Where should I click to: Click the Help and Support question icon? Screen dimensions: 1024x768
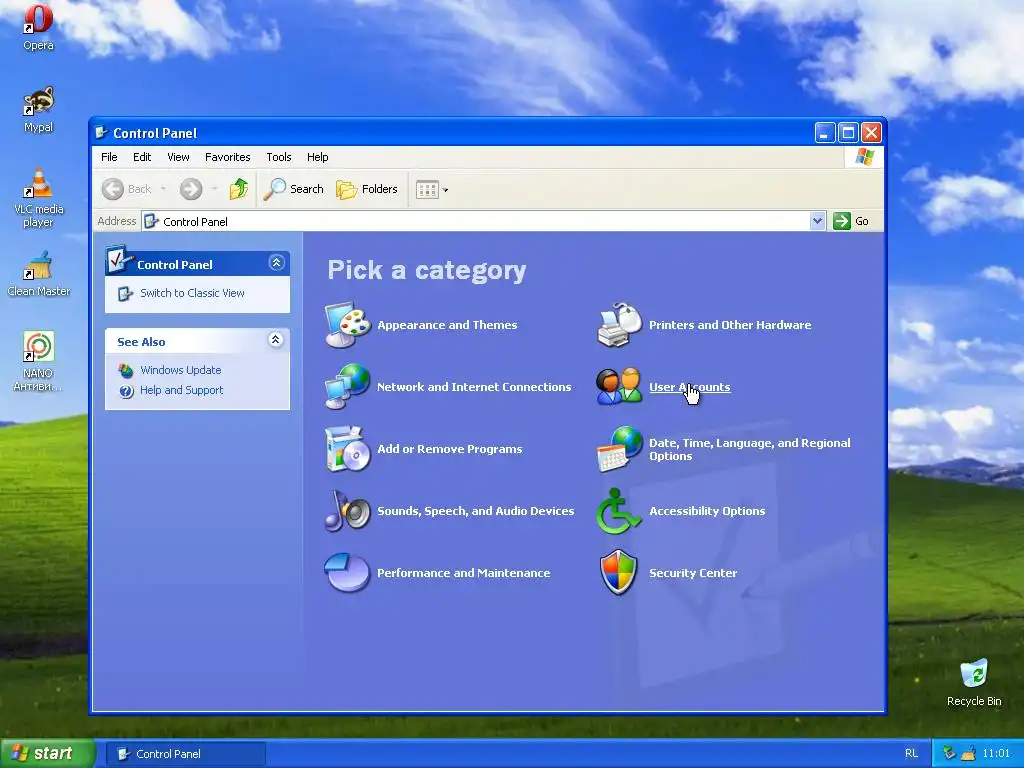(125, 391)
